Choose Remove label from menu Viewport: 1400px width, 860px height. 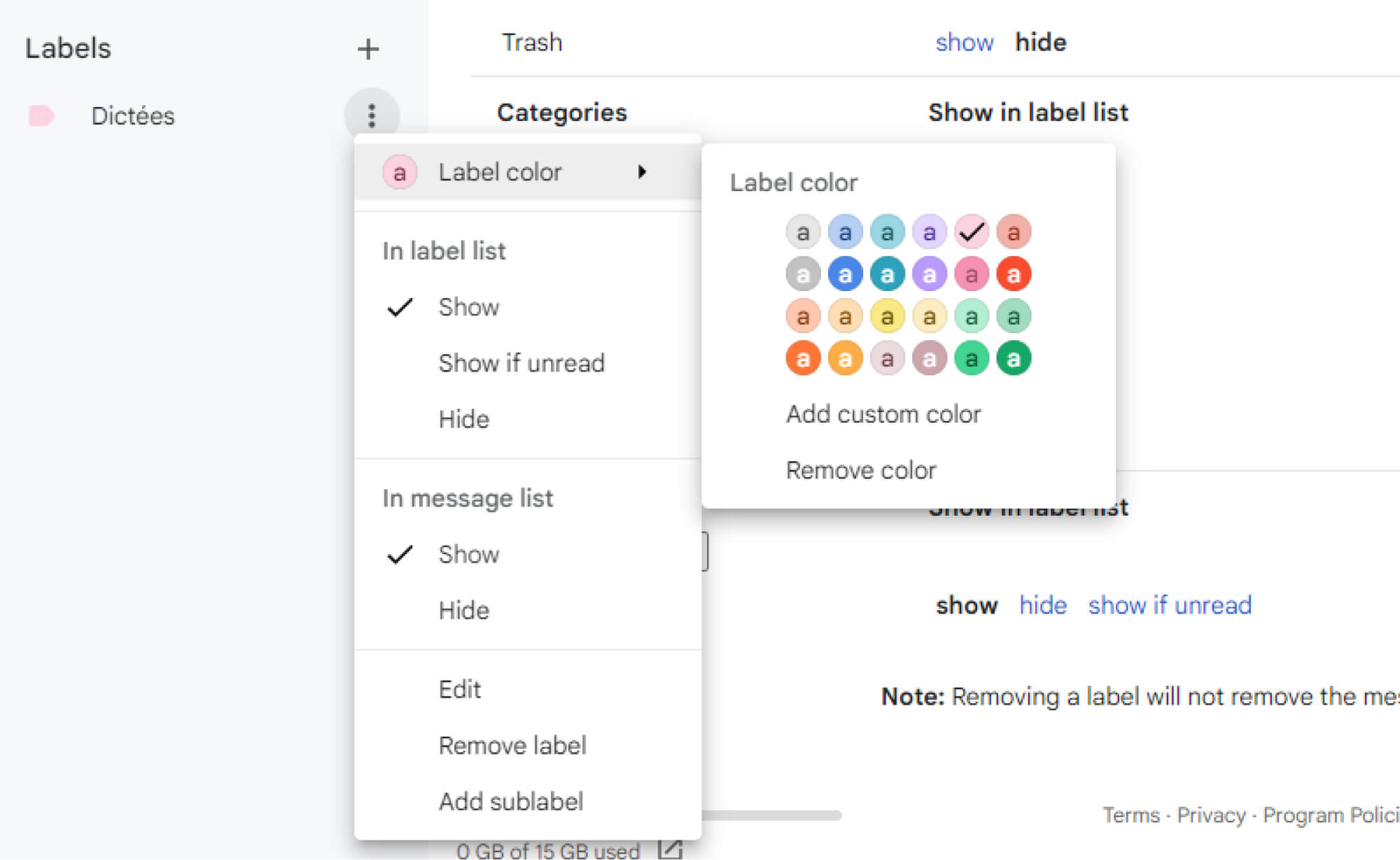(512, 745)
